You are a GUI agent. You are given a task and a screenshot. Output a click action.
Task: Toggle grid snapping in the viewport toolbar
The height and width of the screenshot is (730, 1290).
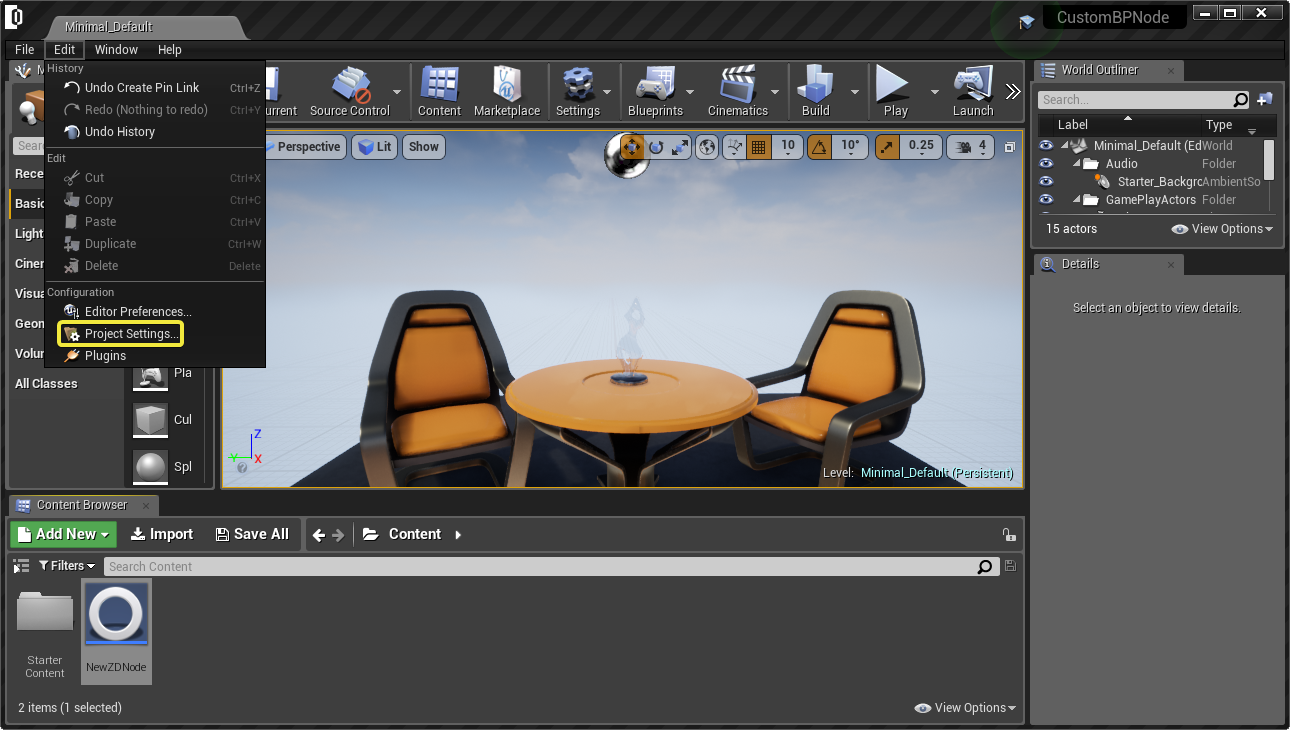tap(759, 147)
